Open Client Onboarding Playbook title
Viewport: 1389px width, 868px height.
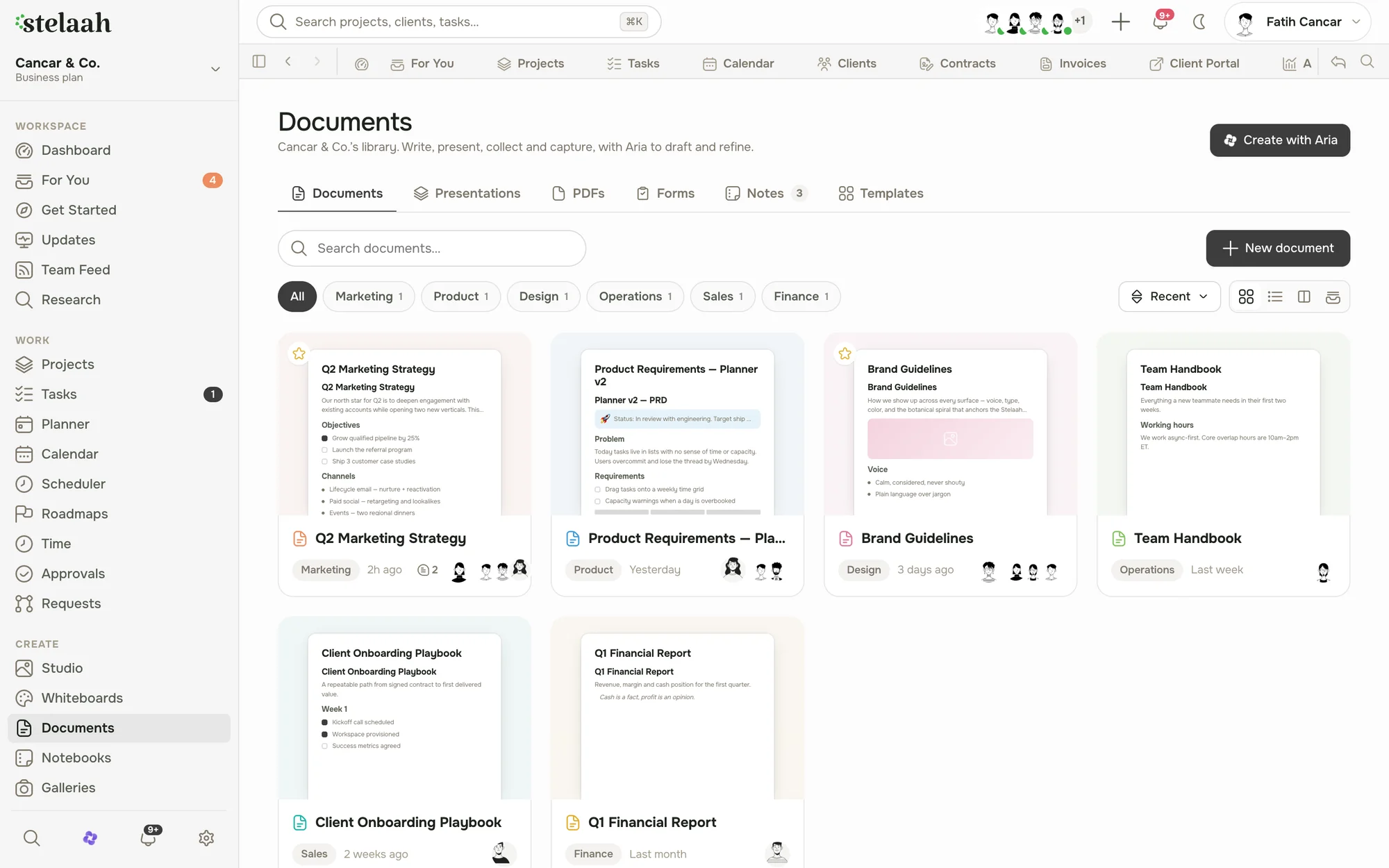click(x=408, y=822)
